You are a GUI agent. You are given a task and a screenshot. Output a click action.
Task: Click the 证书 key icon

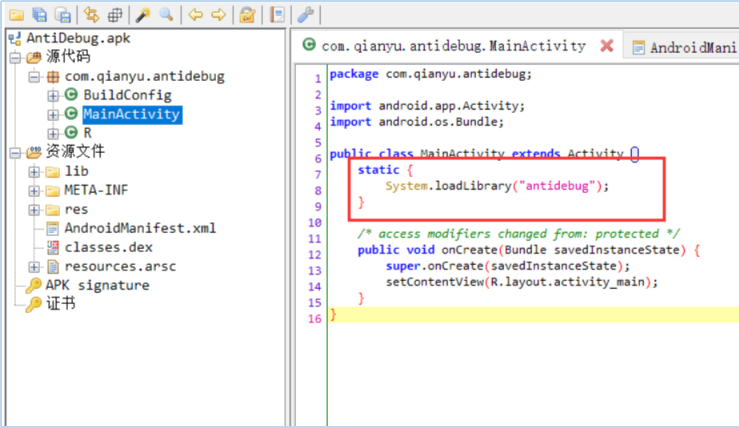click(x=34, y=304)
